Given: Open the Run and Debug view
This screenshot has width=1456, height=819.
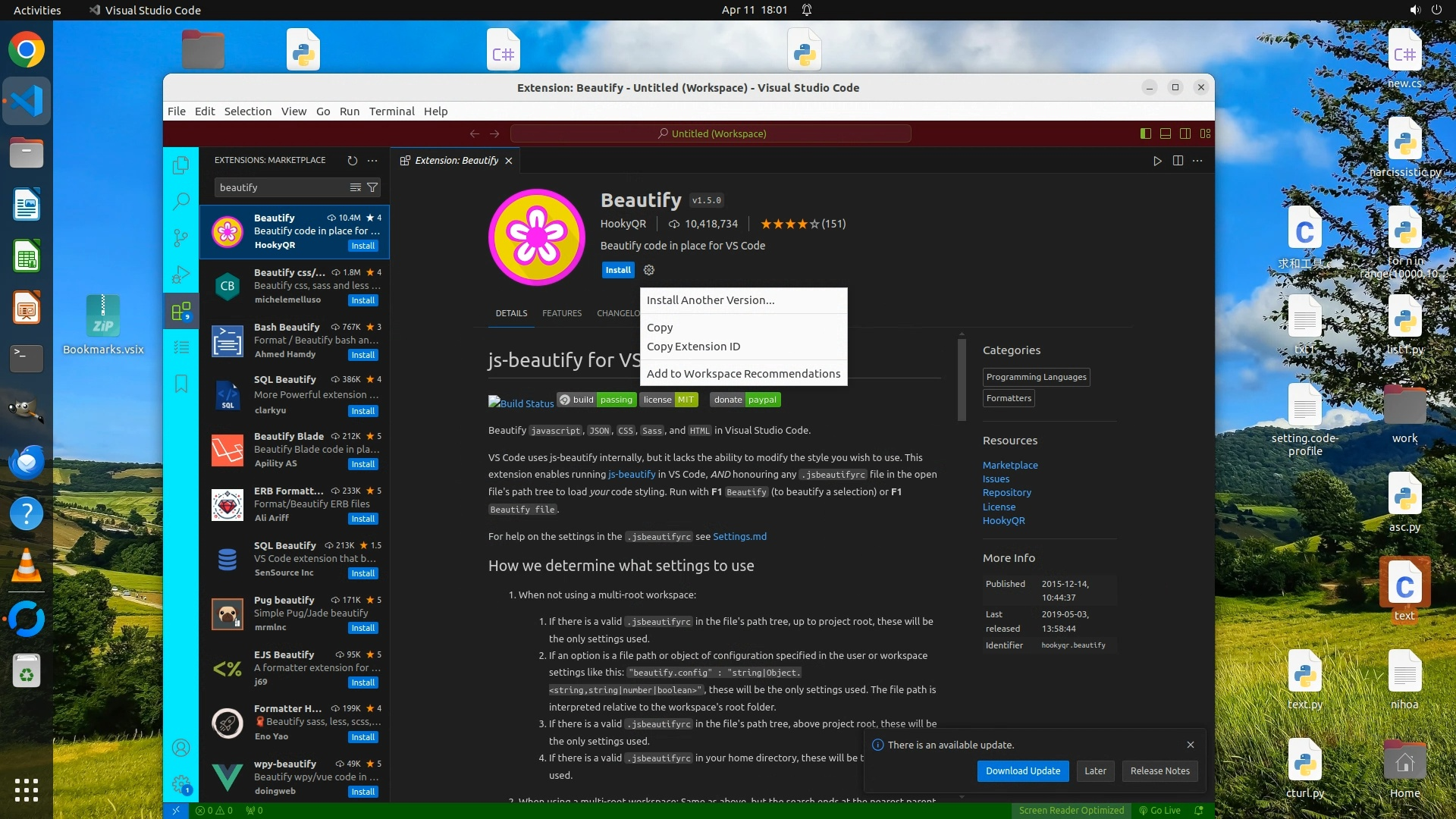Looking at the screenshot, I should 180,275.
